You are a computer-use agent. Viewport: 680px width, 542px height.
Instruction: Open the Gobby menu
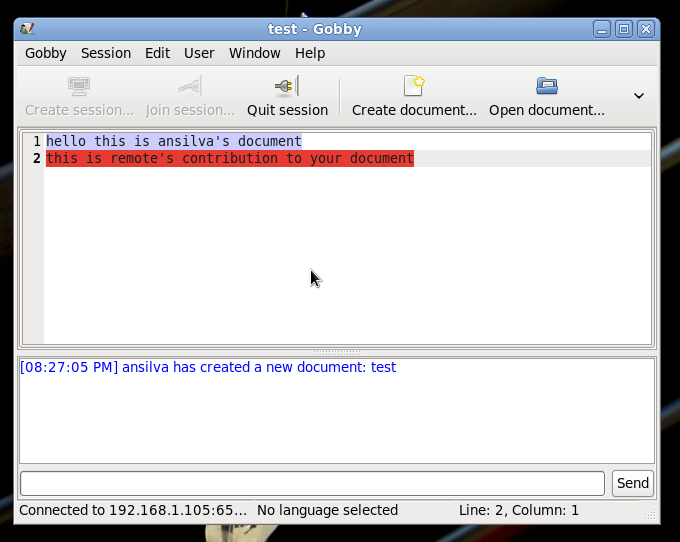(46, 53)
